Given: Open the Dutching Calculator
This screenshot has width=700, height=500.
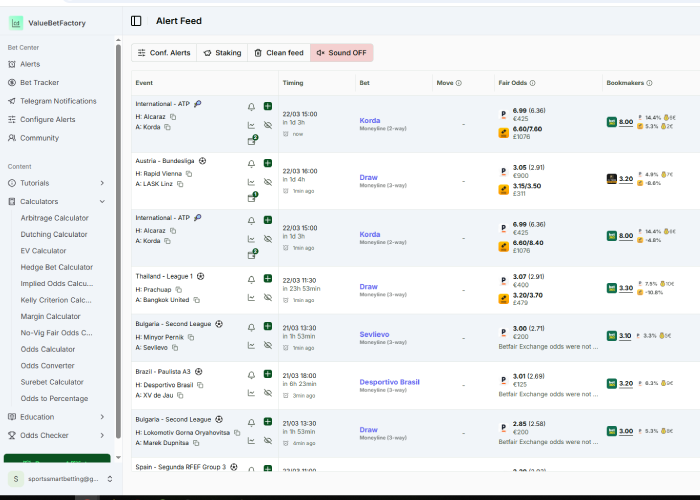Looking at the screenshot, I should 54,234.
